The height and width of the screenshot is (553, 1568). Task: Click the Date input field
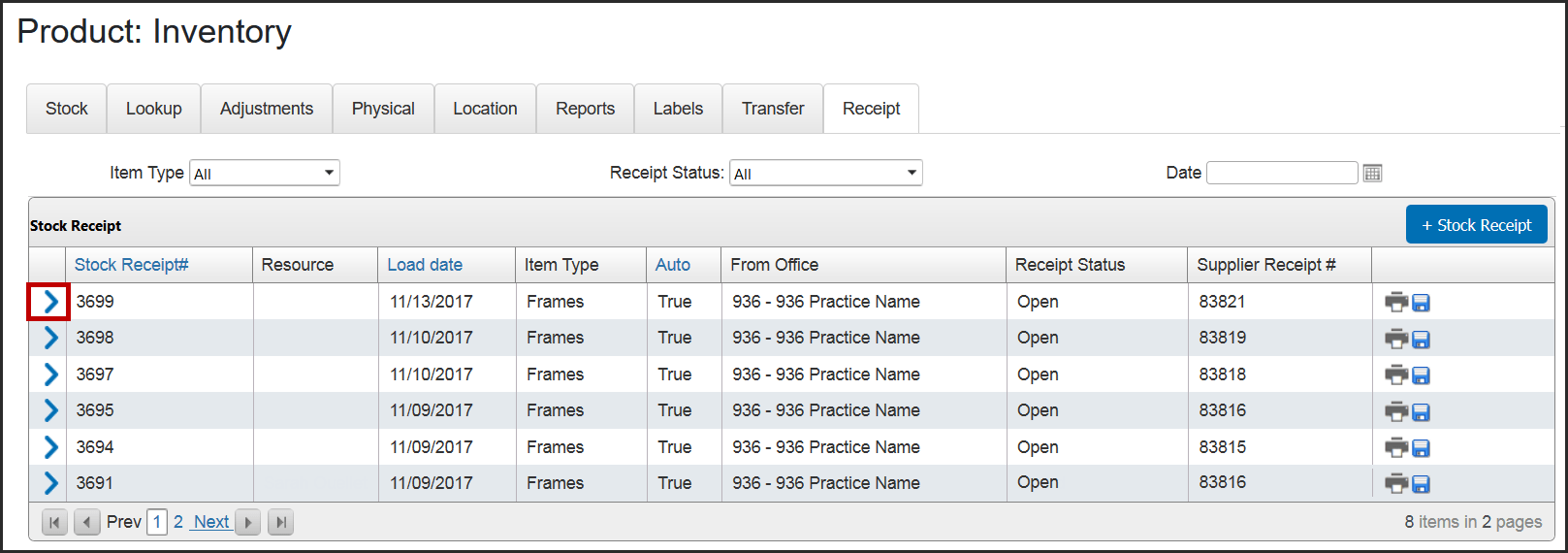click(1281, 173)
